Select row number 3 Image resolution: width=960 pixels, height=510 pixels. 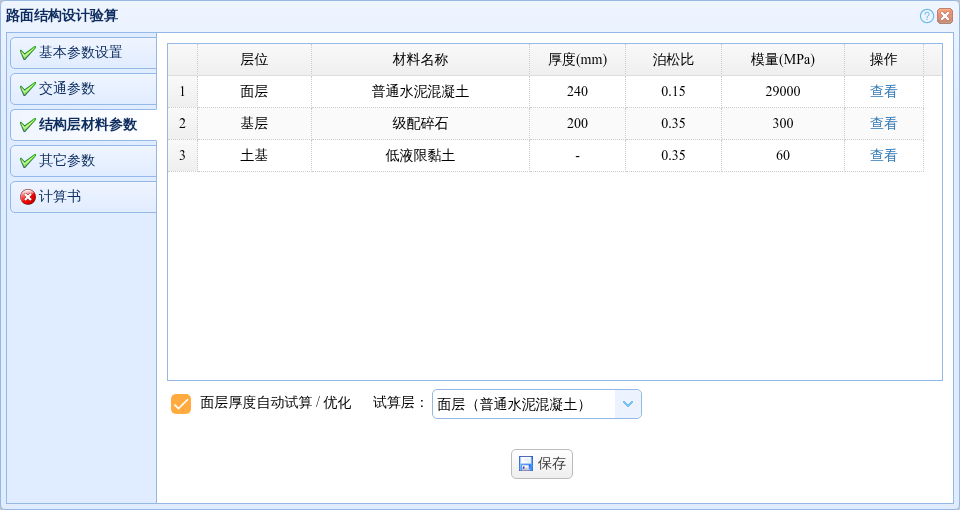182,156
